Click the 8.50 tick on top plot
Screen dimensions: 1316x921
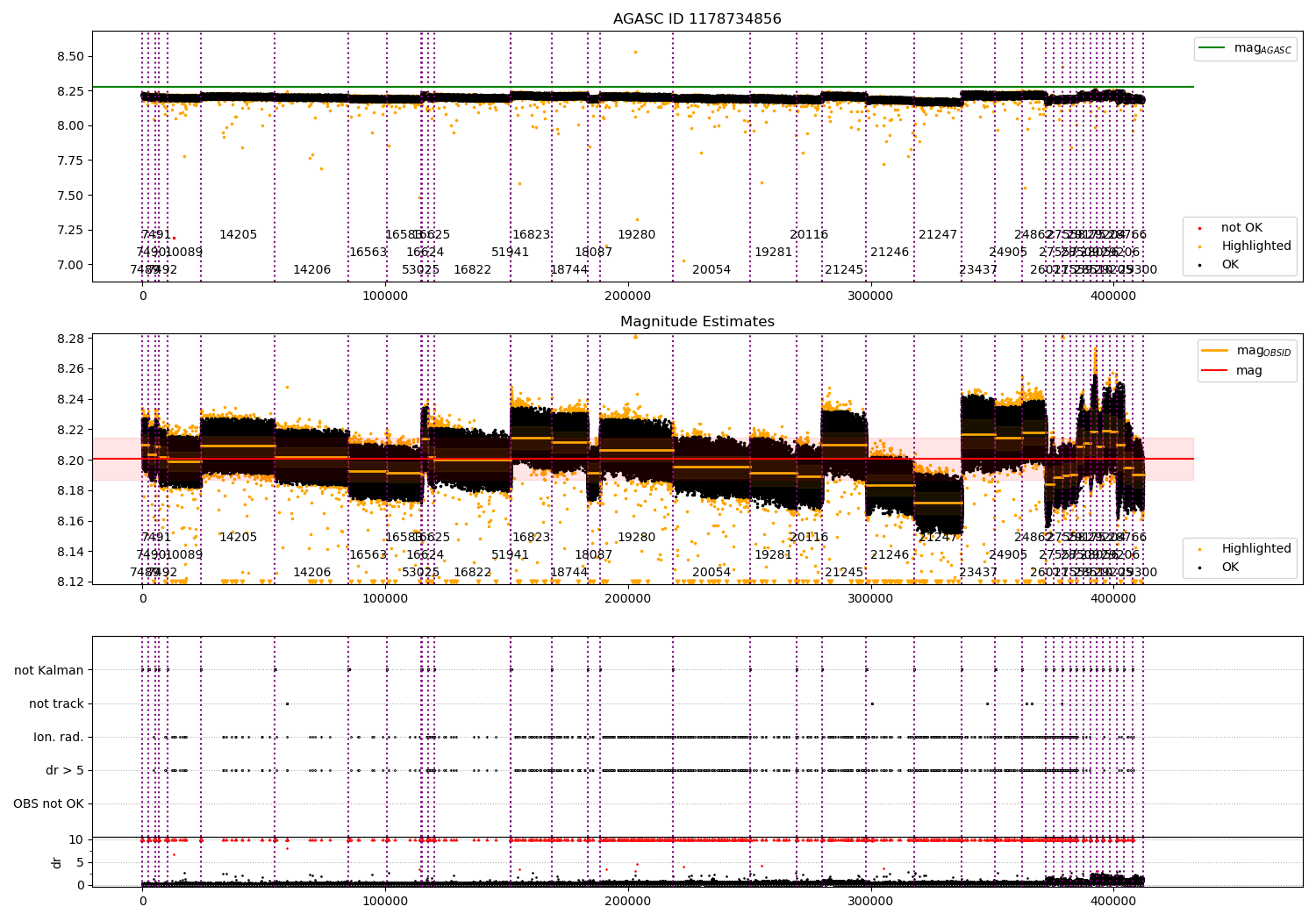pos(70,56)
